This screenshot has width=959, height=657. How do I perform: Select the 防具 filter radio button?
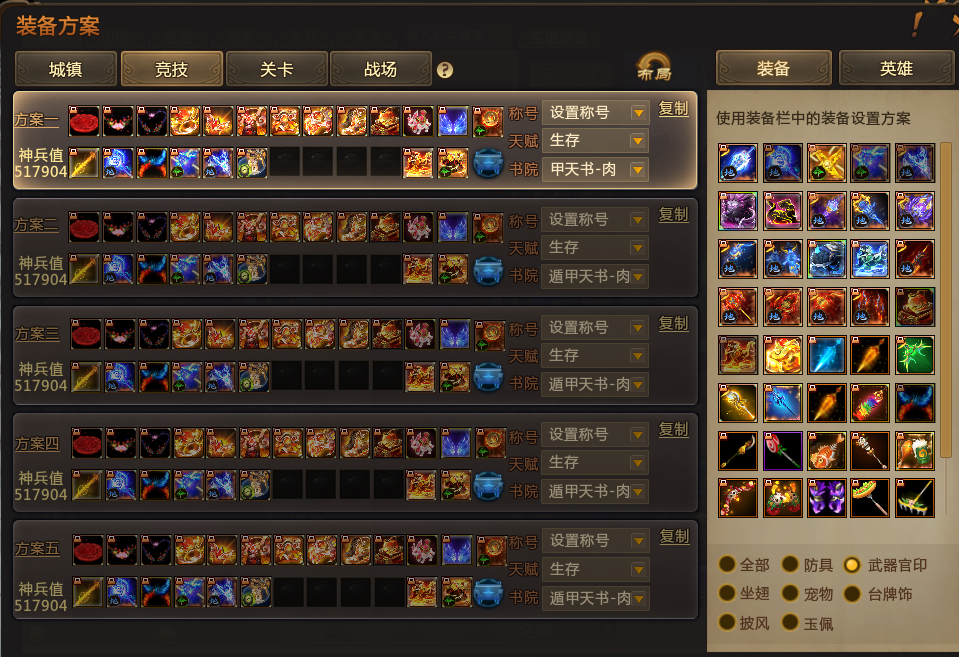791,564
